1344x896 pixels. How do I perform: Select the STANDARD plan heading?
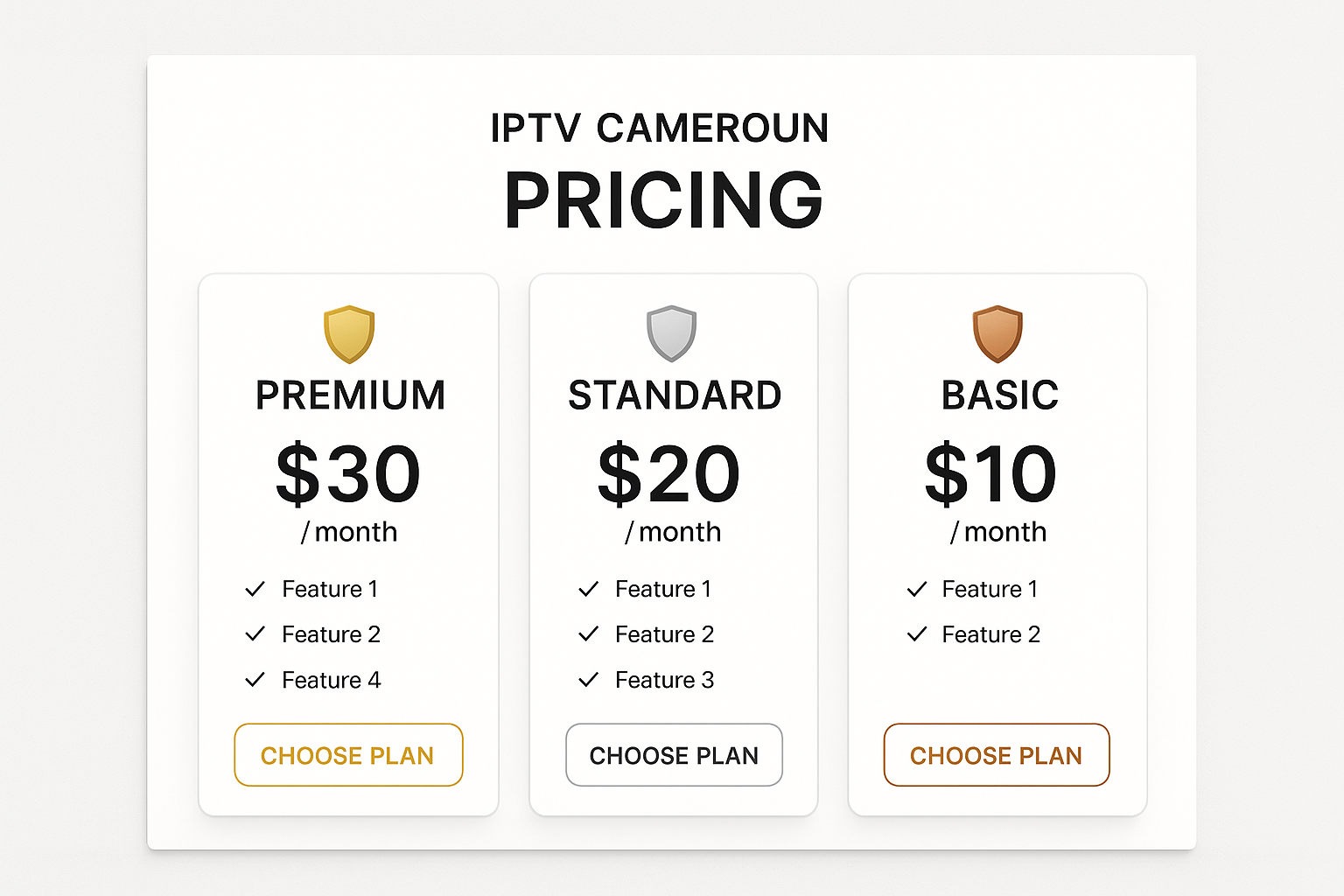click(x=675, y=395)
